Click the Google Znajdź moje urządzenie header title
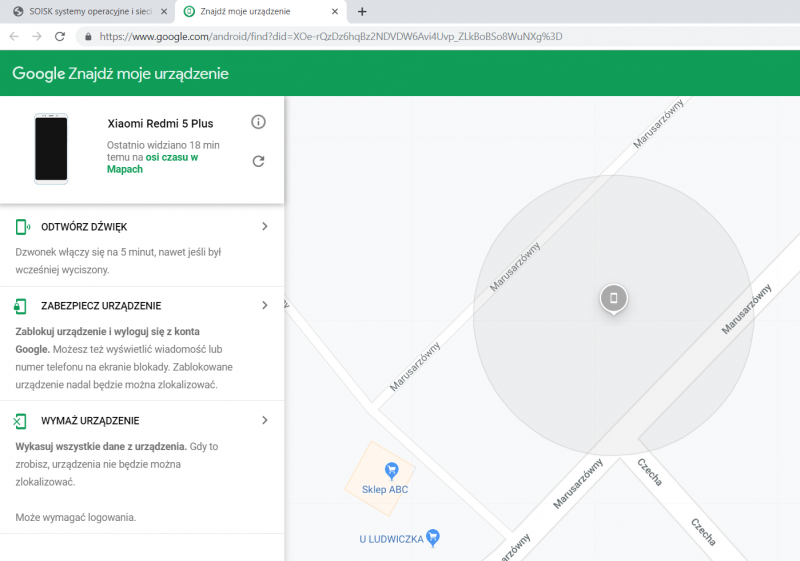 click(120, 73)
